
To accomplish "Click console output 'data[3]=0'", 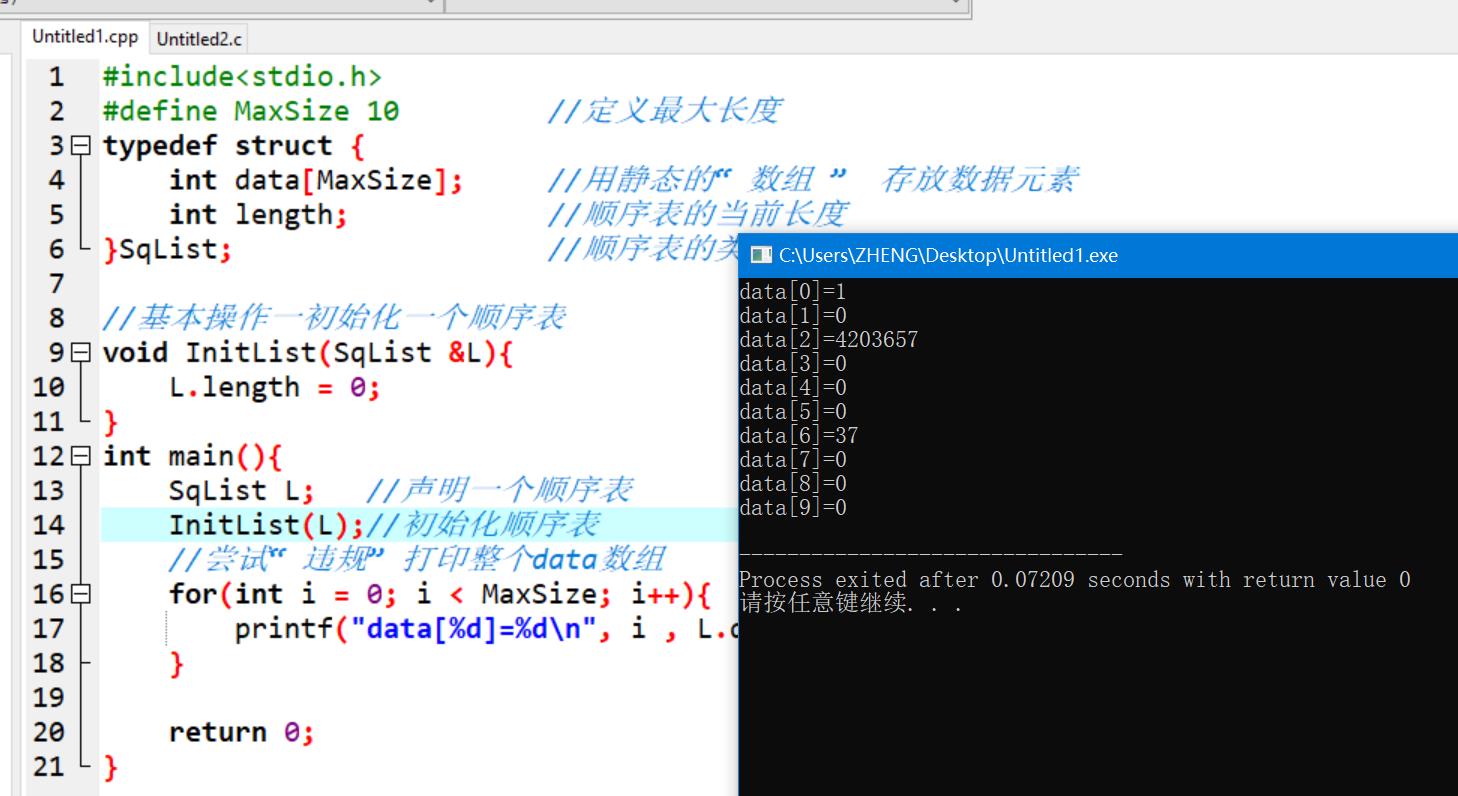I will 793,364.
